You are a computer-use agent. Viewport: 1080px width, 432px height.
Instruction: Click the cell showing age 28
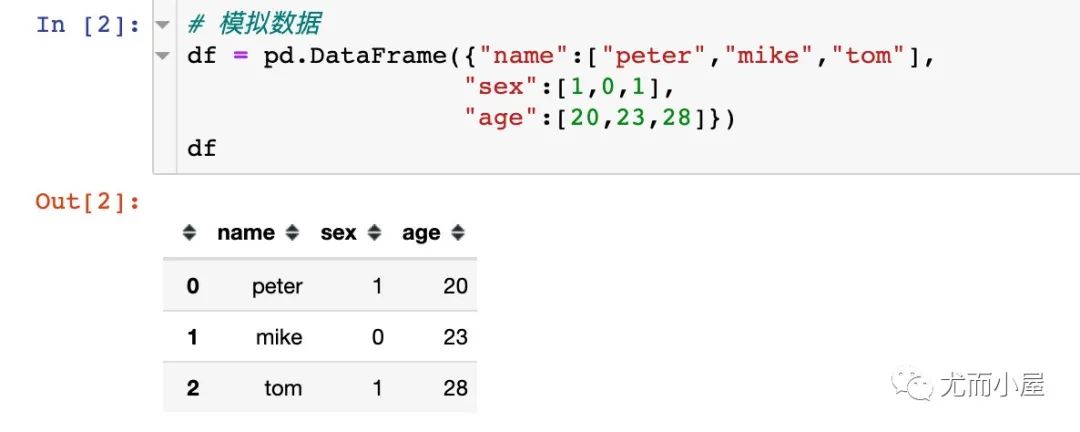pos(455,388)
